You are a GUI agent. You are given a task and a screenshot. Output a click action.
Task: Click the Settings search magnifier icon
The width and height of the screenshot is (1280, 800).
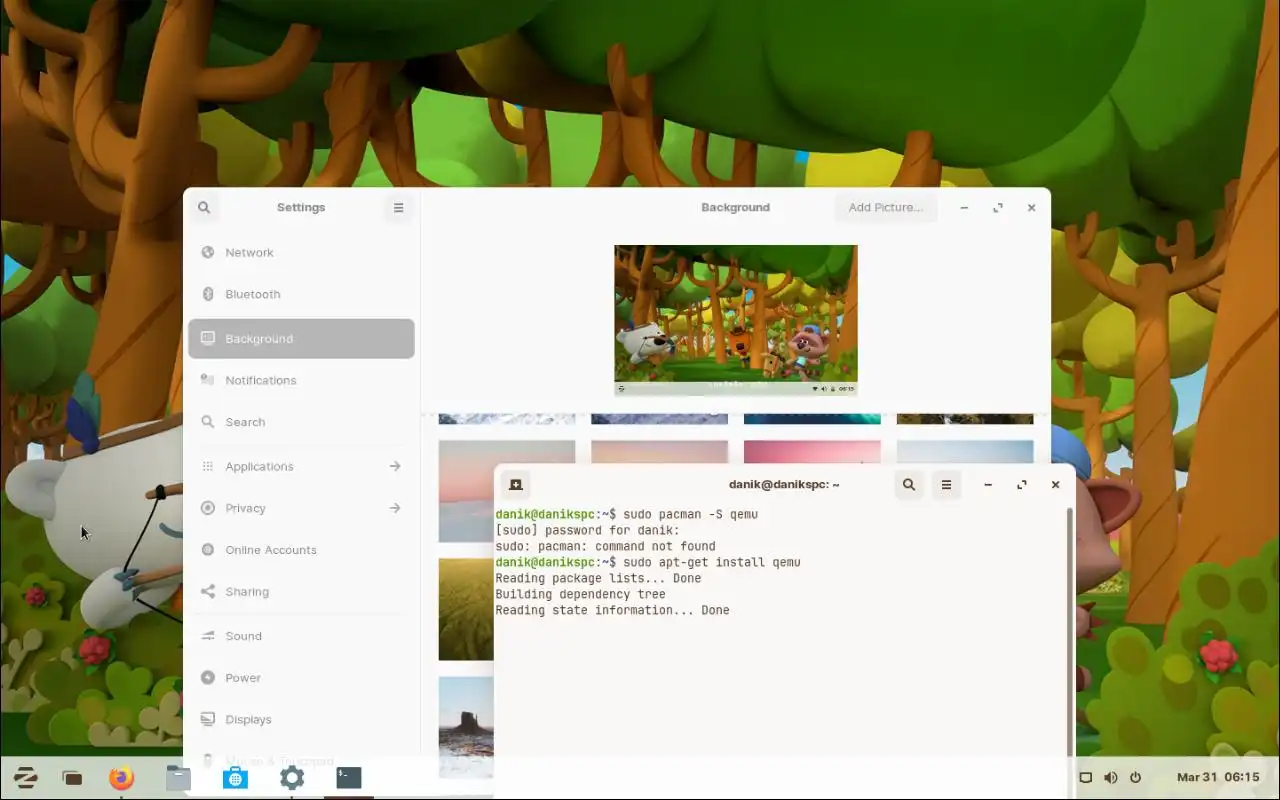pos(204,207)
